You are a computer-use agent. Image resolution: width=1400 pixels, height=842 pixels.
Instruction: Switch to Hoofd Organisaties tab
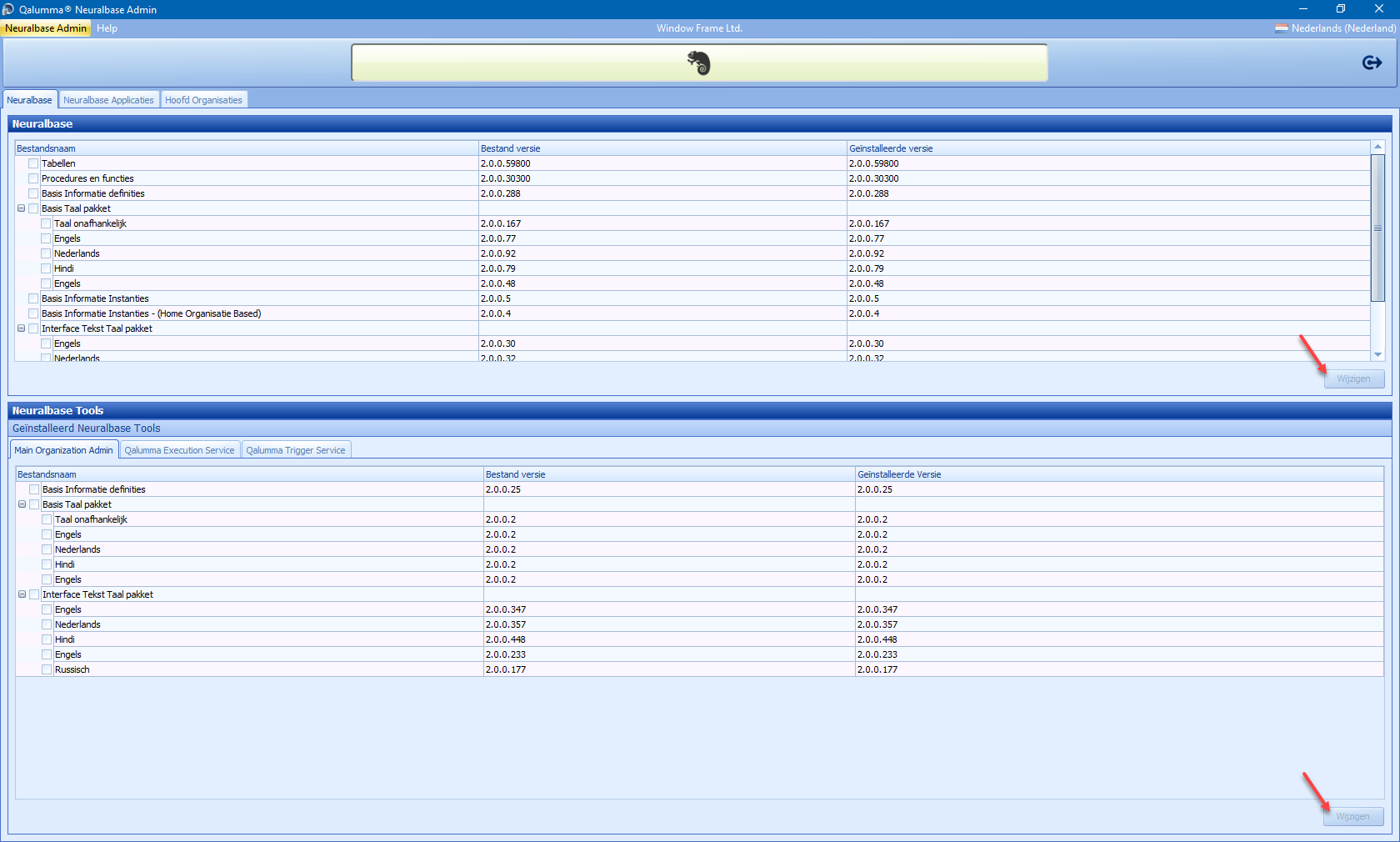pos(203,100)
